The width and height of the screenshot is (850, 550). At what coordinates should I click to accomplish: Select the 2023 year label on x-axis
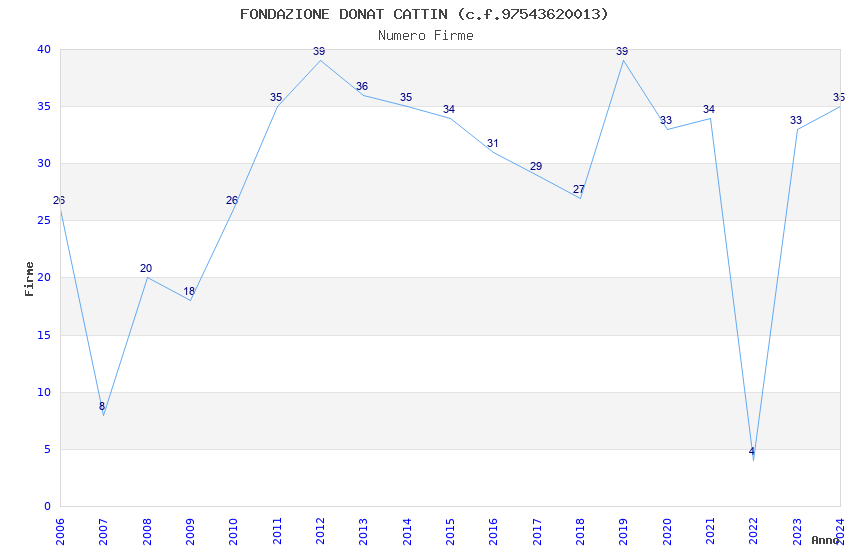point(797,532)
